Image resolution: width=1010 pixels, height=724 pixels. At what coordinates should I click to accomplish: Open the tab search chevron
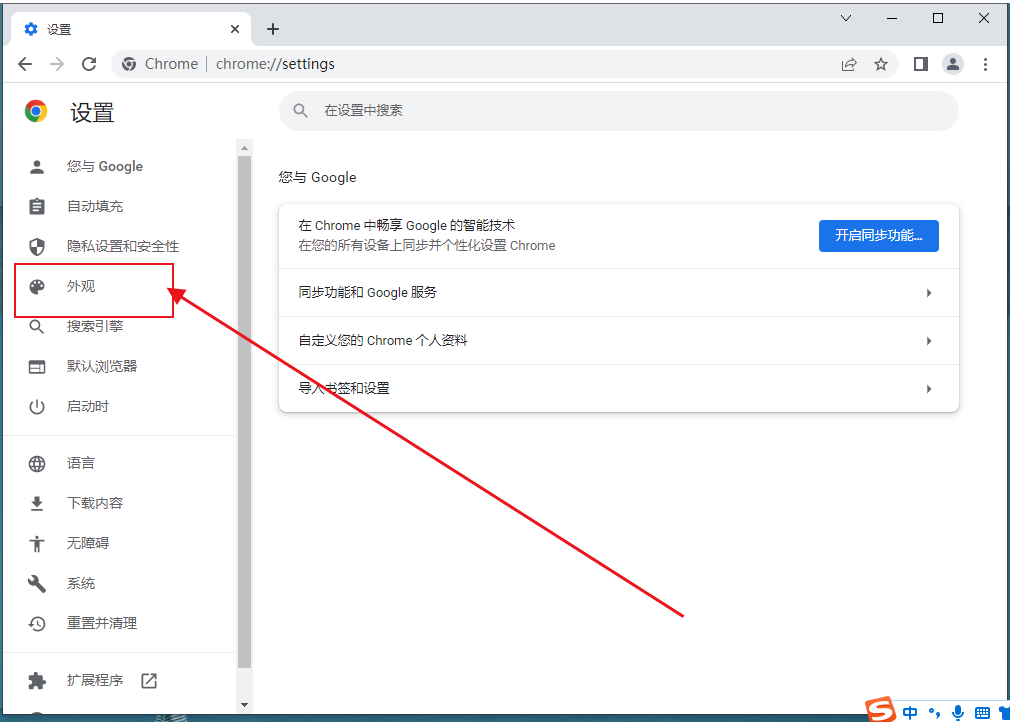pos(846,18)
